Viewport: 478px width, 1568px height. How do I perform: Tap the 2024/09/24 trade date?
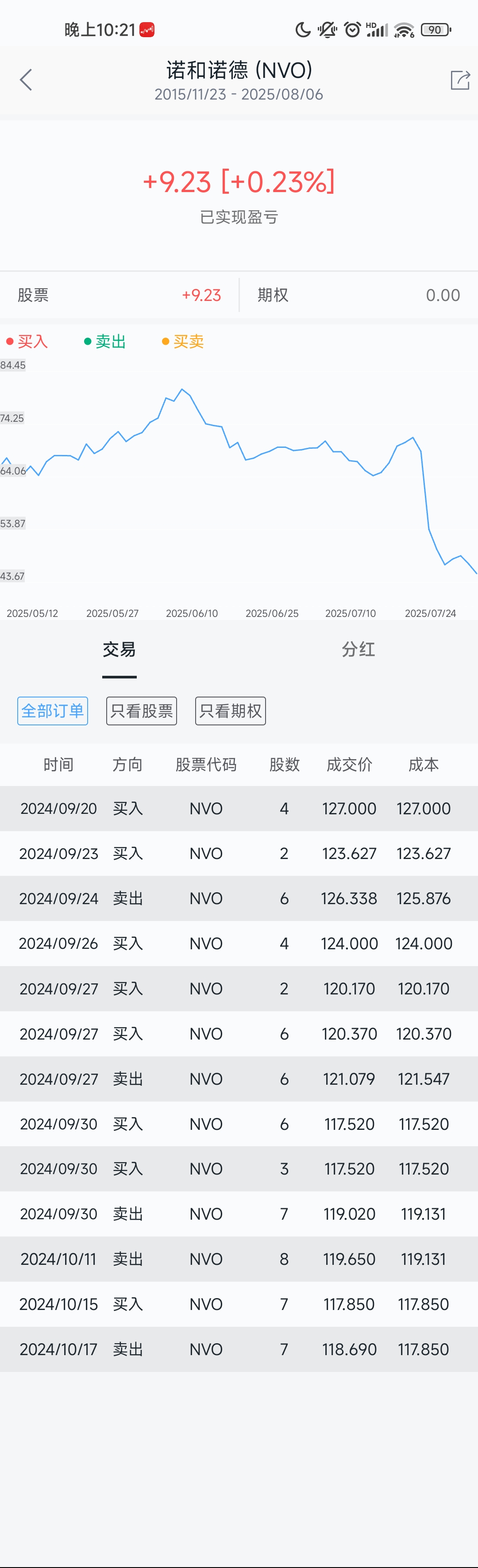(58, 898)
